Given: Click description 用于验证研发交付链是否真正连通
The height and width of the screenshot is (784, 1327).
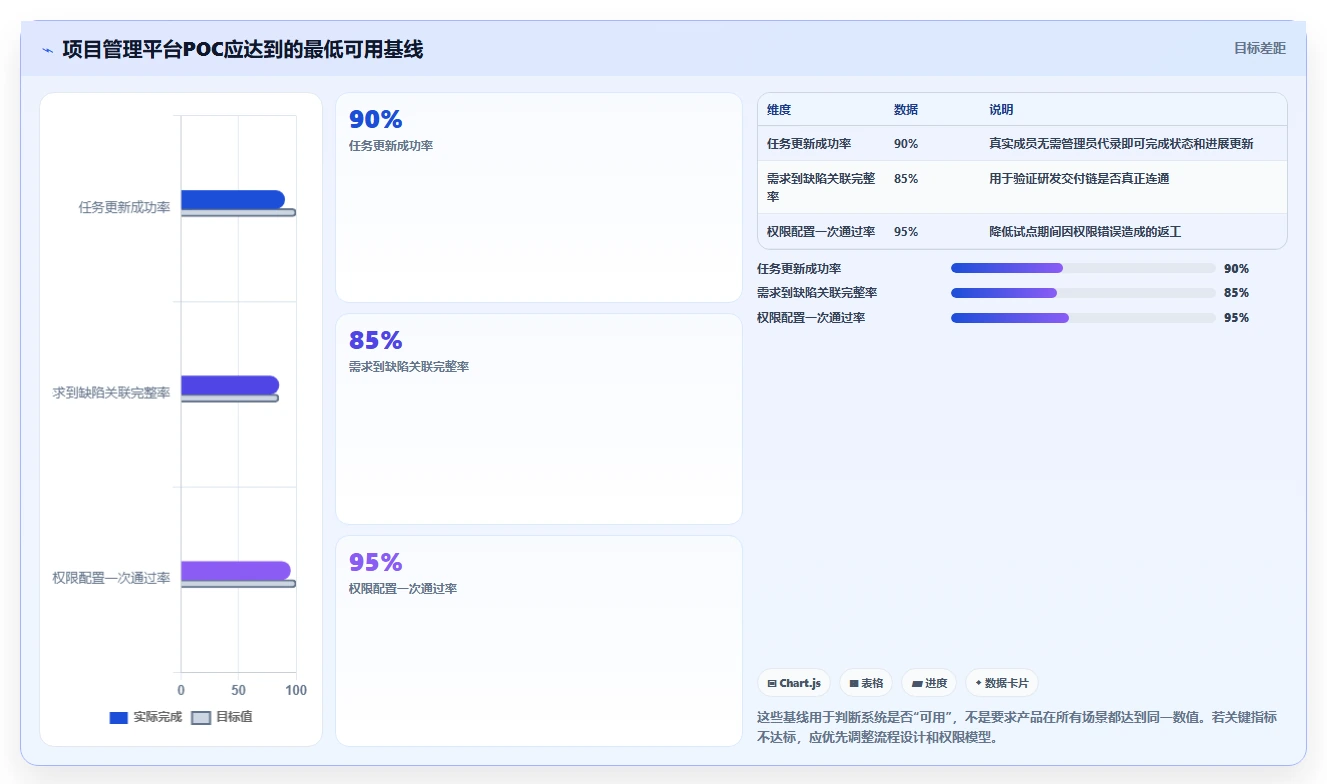Looking at the screenshot, I should [x=1079, y=179].
